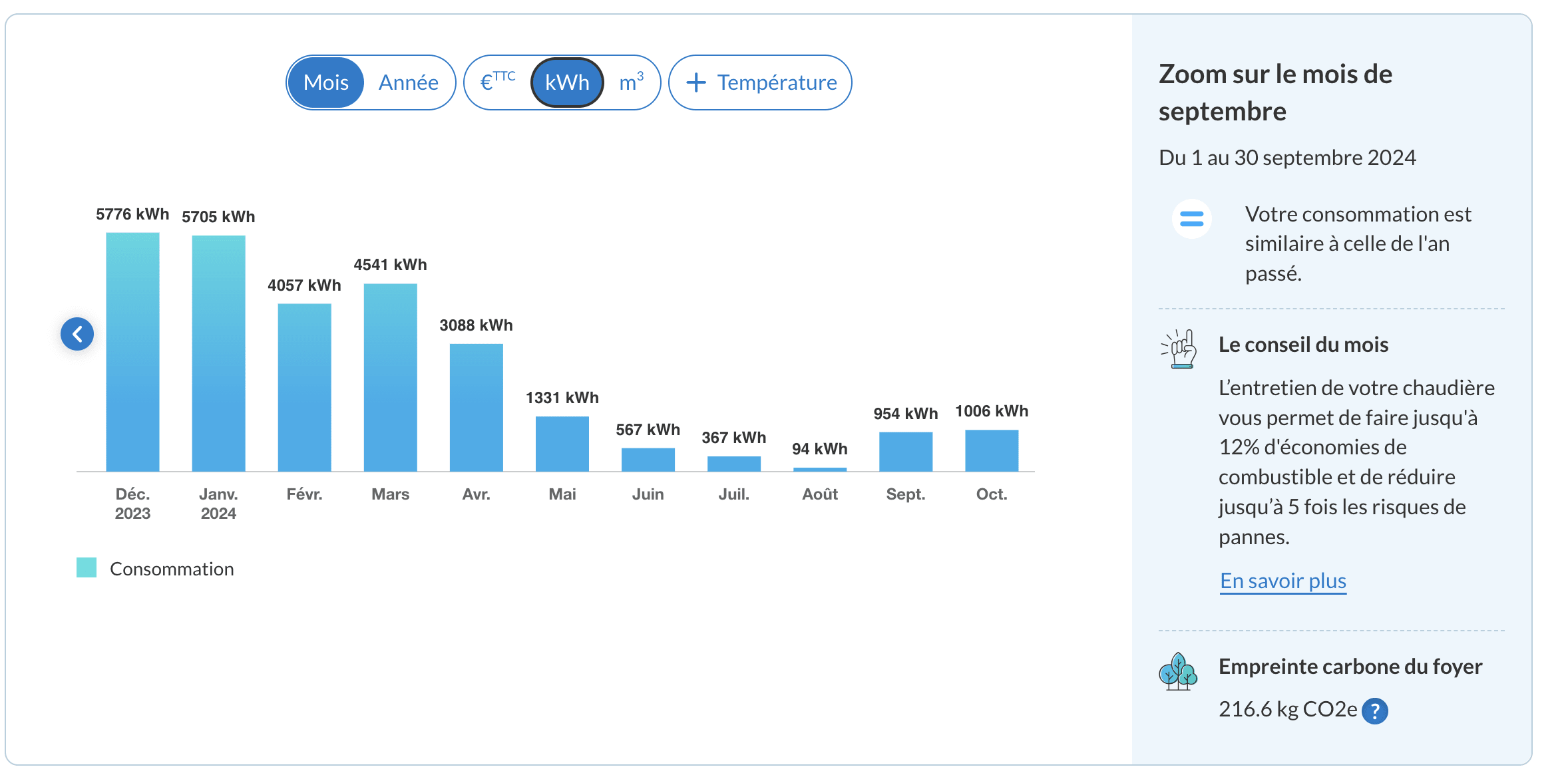Screen dimensions: 1568x773
Task: Click the equal sign consumption icon
Action: [1191, 219]
